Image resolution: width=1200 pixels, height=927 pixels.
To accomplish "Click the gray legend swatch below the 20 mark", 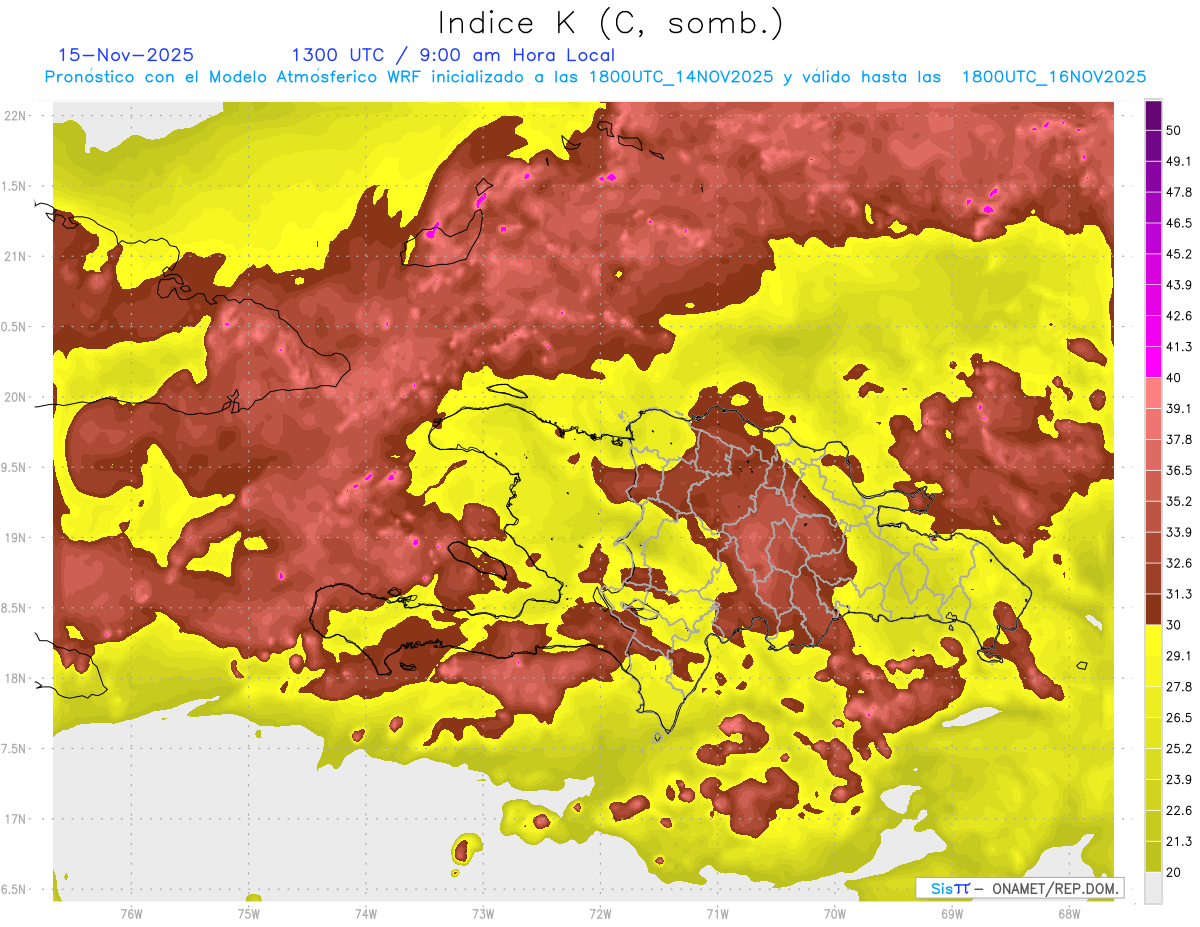I will pyautogui.click(x=1153, y=888).
